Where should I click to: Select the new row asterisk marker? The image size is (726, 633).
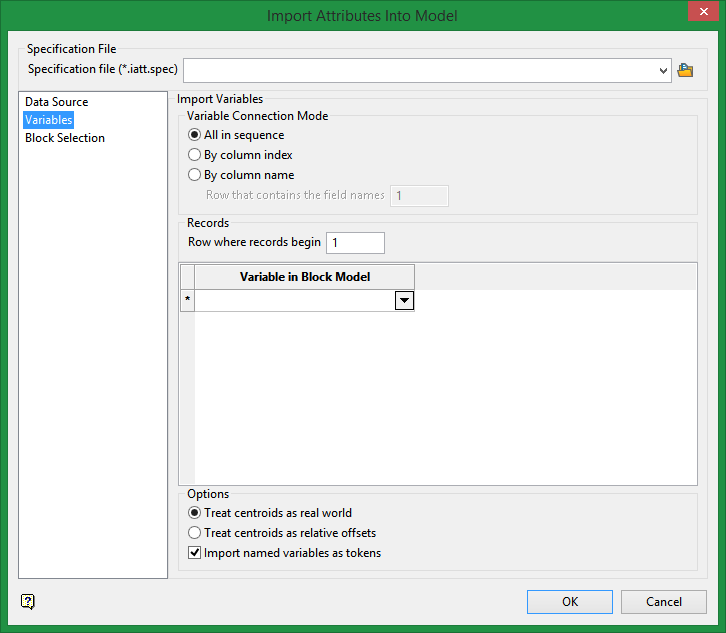187,300
